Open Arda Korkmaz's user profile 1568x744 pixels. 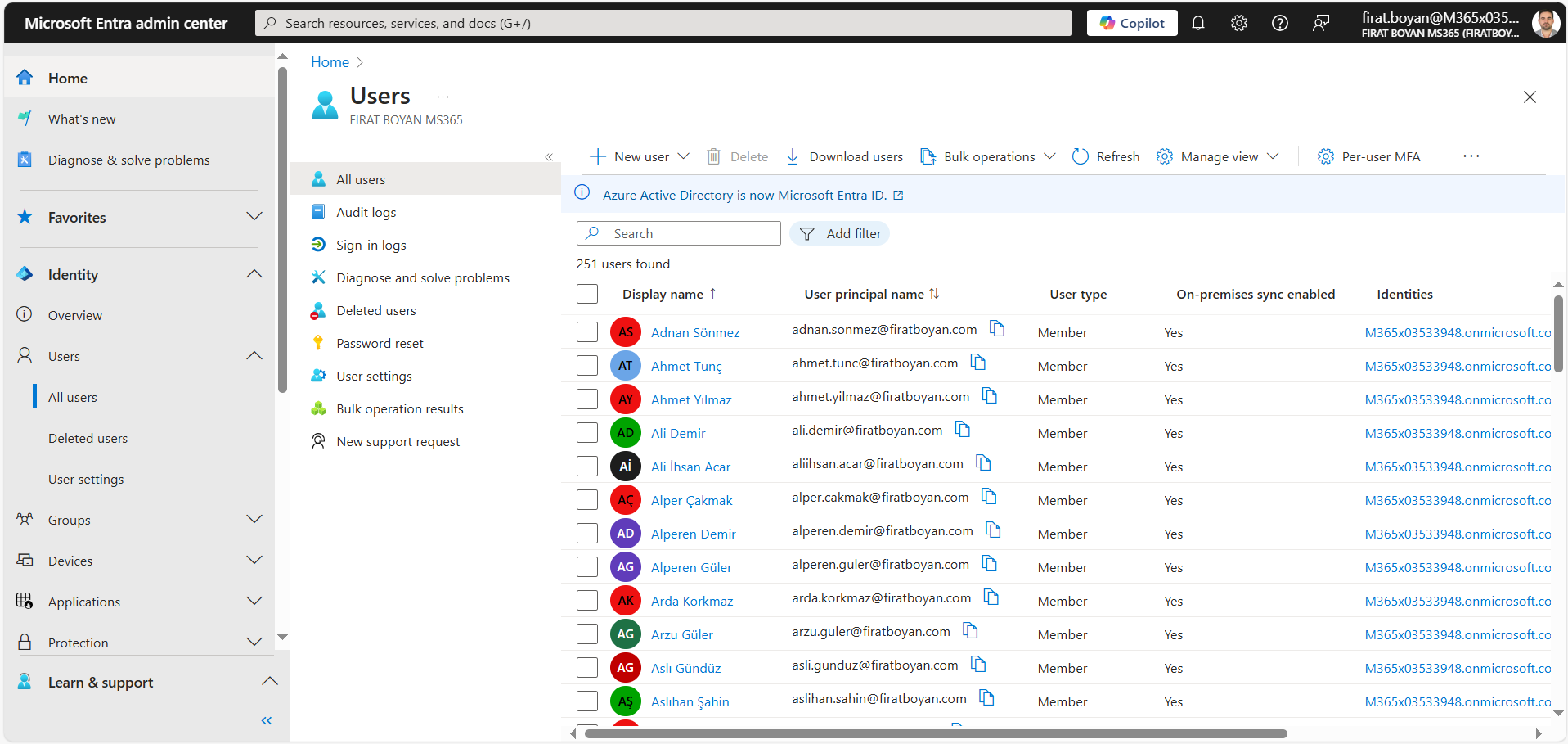[692, 601]
